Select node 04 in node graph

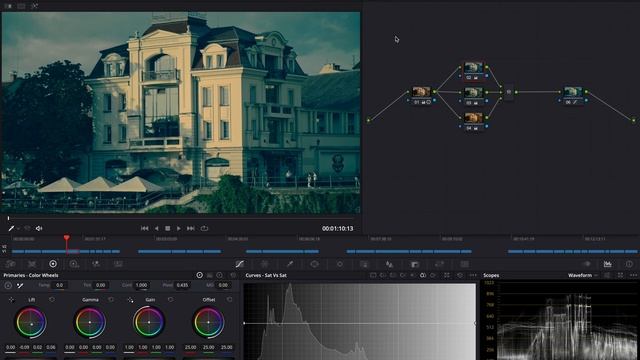coord(473,121)
